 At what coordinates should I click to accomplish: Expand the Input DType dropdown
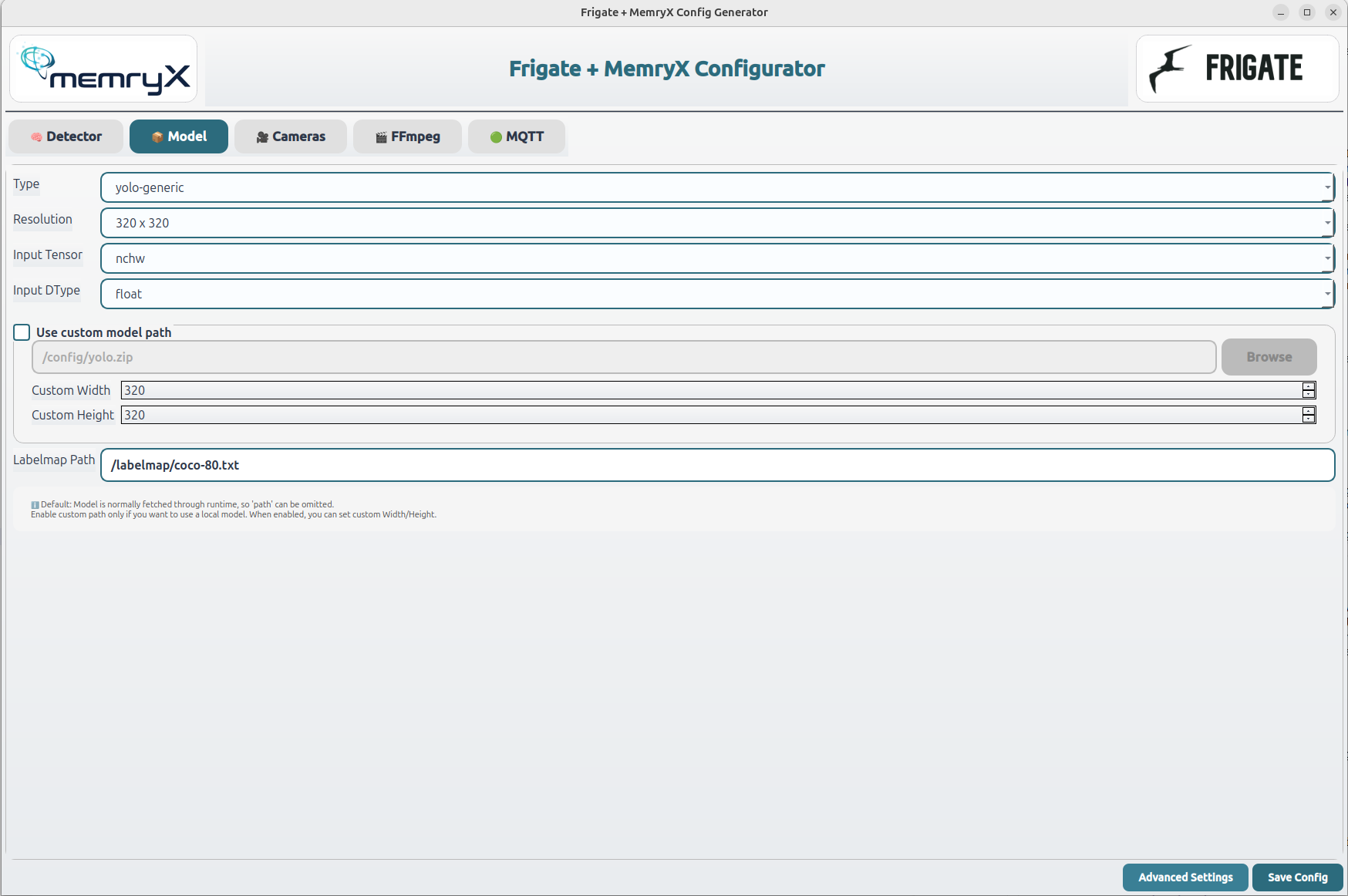716,294
